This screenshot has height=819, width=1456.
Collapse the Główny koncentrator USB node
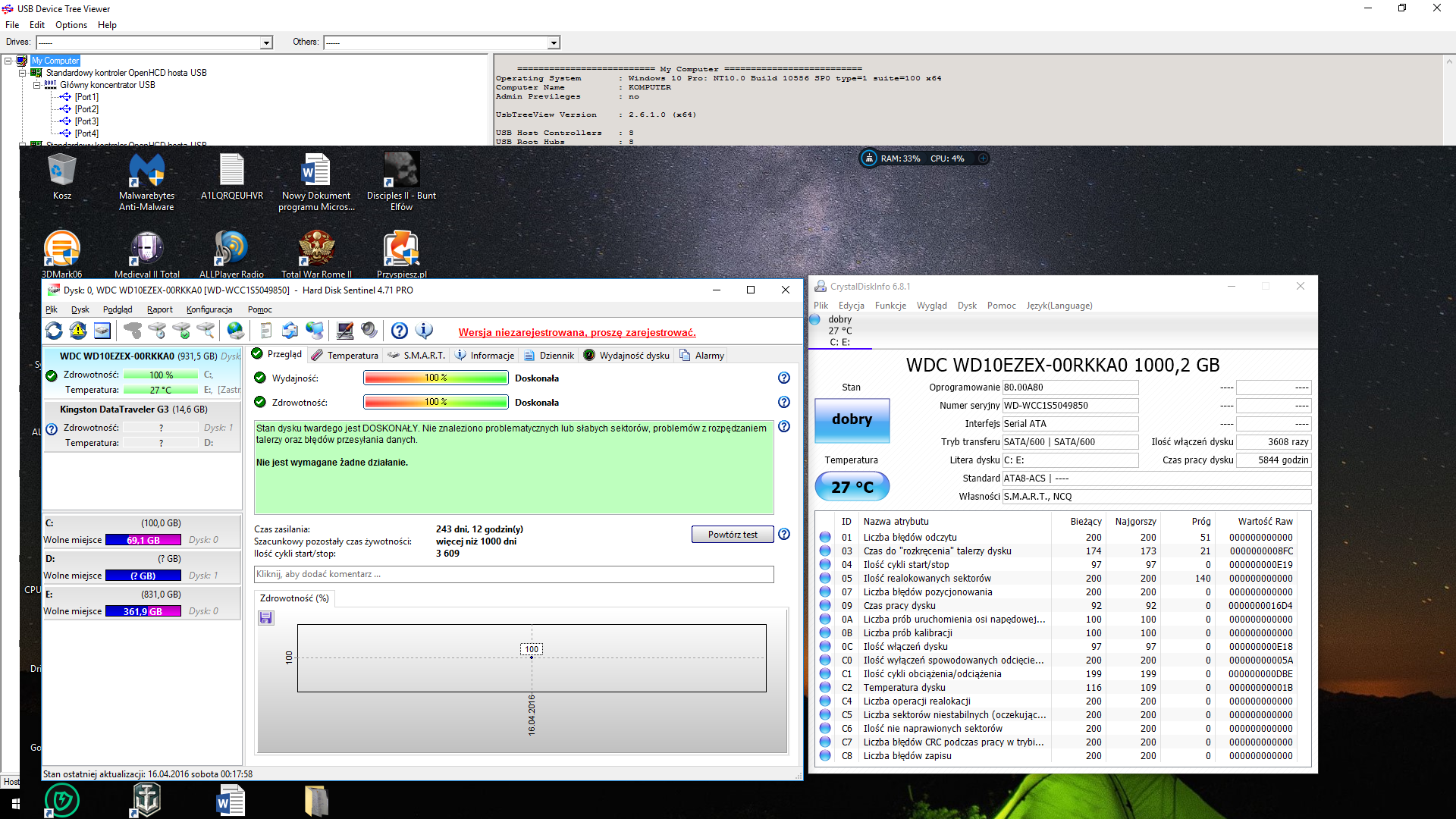click(x=36, y=85)
